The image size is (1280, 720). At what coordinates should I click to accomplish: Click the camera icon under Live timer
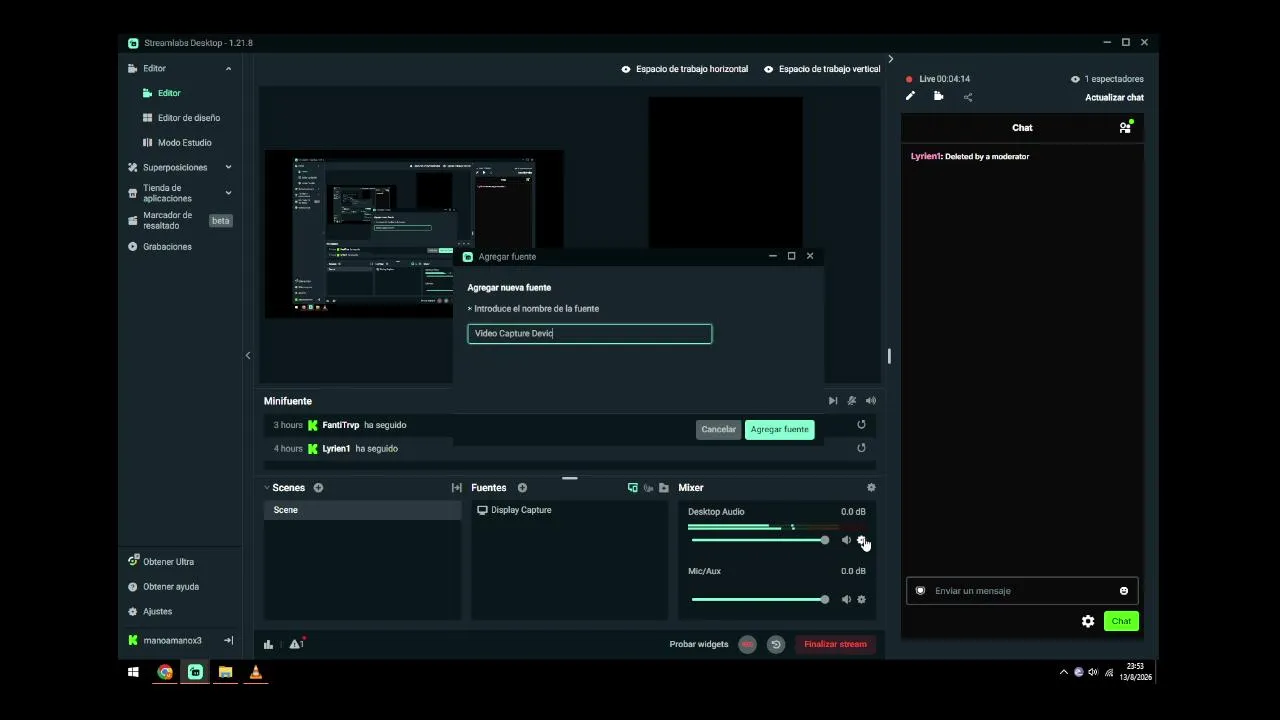point(938,97)
